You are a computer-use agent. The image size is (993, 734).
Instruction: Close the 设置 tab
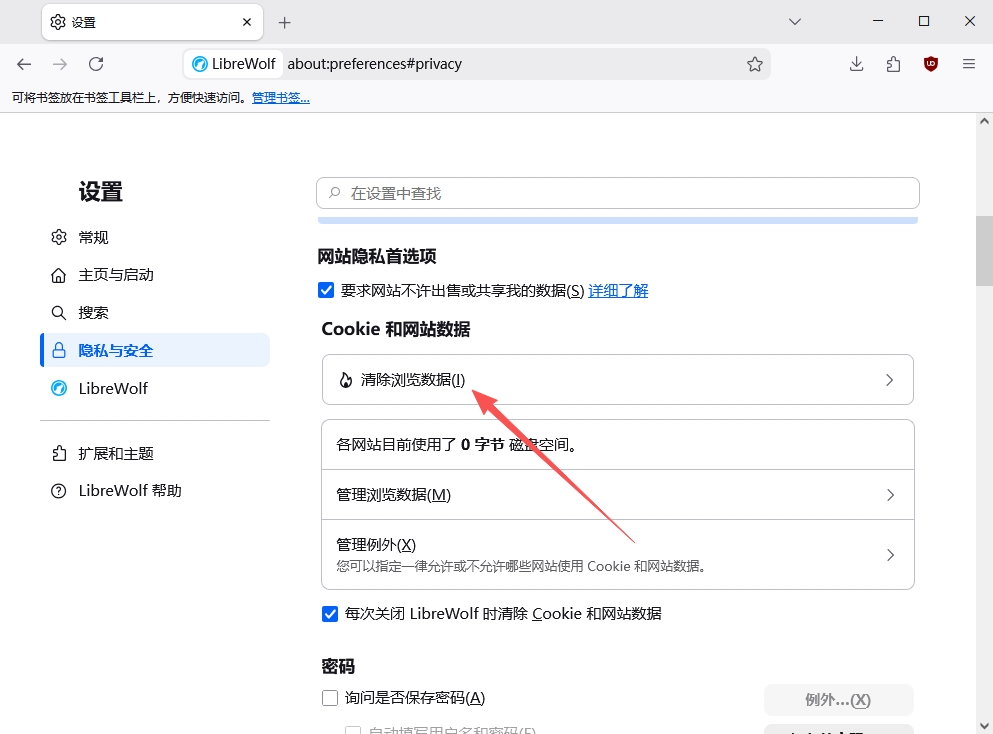tap(247, 22)
